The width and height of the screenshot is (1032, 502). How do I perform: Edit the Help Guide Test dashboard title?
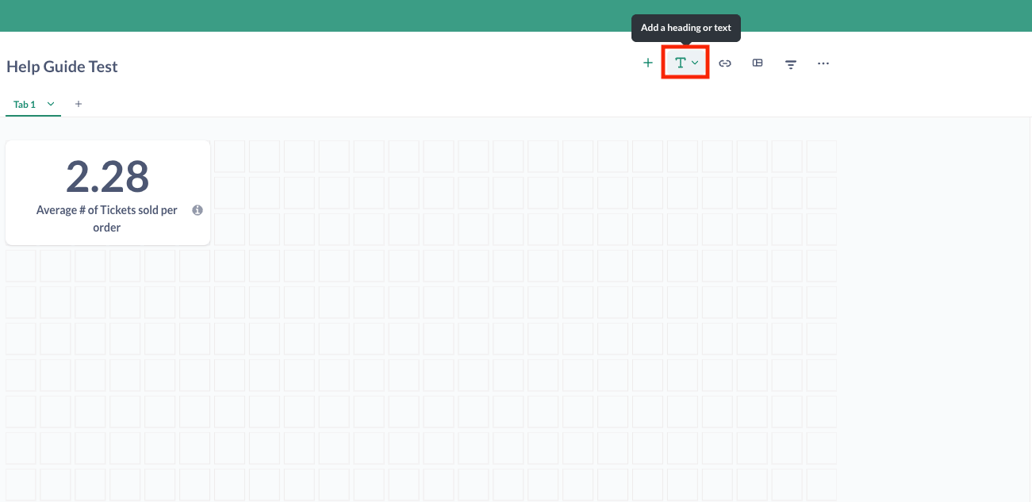point(62,67)
